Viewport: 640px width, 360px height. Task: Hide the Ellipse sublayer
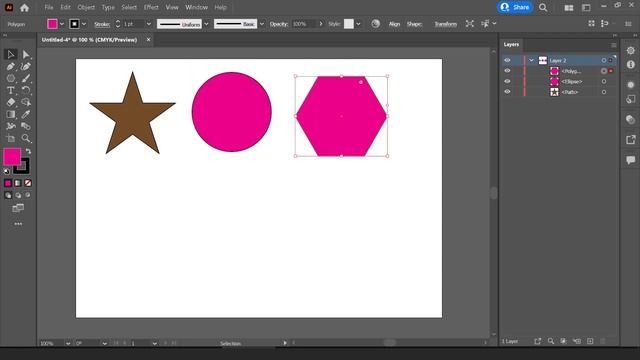coord(507,81)
